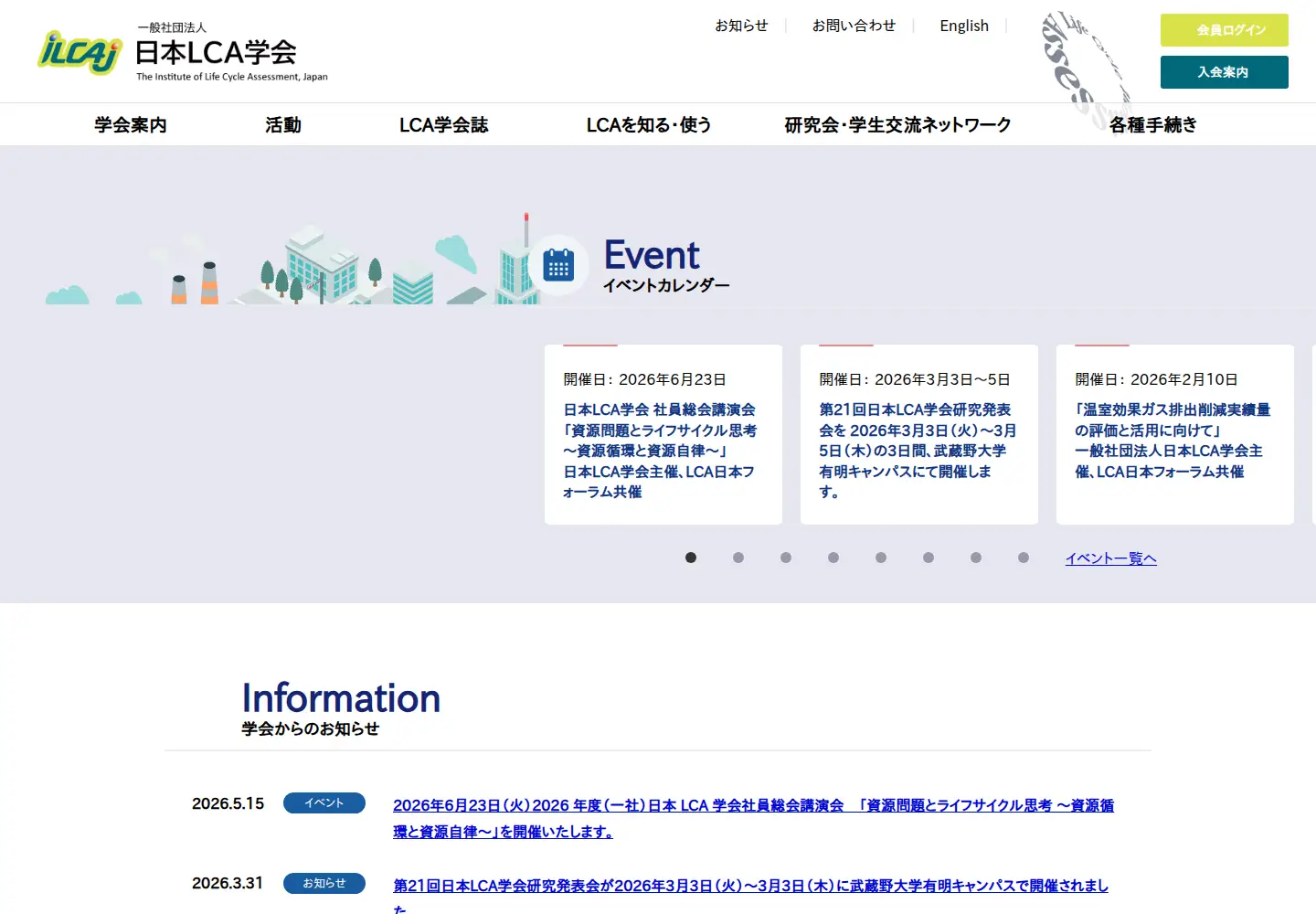
Task: Click the 会員ログイン button
Action: [x=1225, y=30]
